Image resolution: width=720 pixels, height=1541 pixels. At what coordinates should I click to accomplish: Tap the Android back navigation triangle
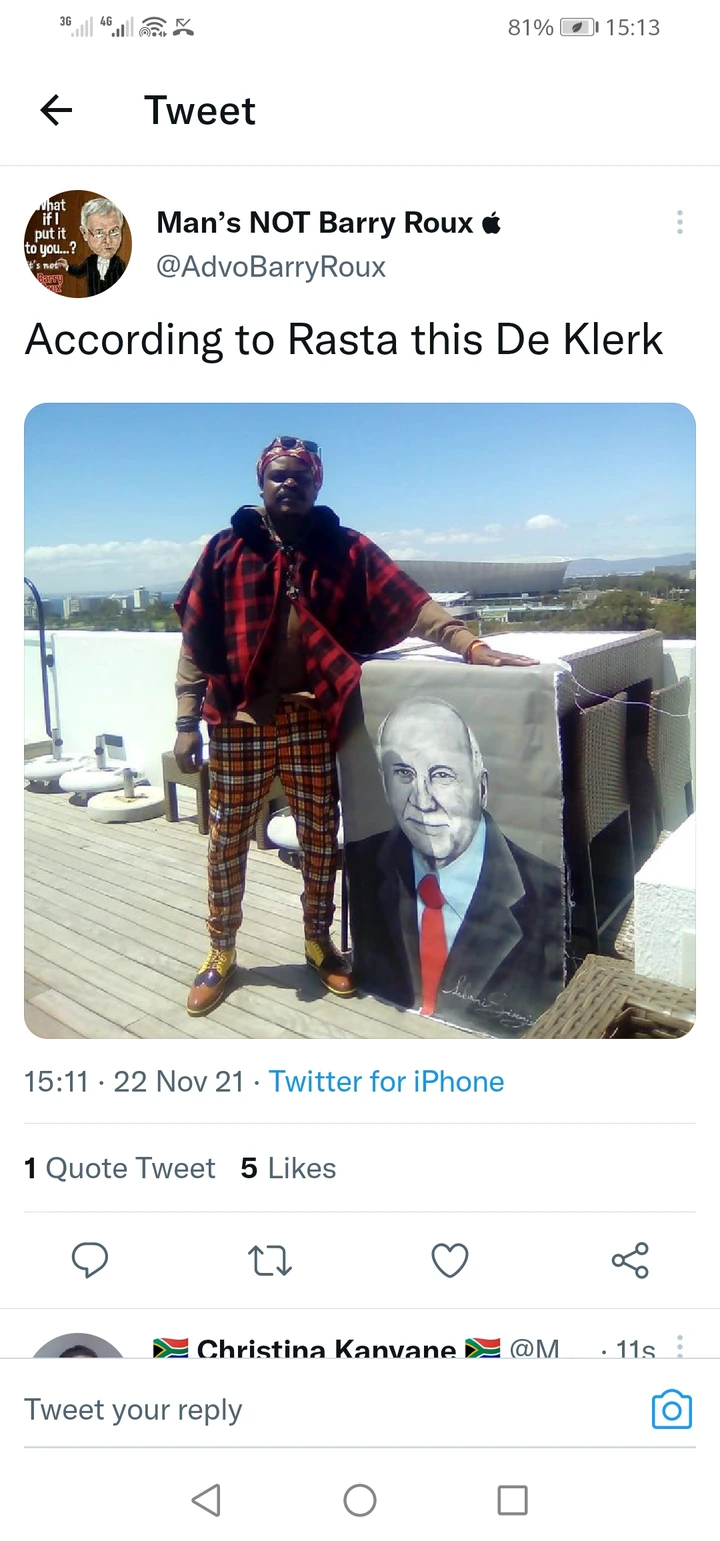point(206,1499)
